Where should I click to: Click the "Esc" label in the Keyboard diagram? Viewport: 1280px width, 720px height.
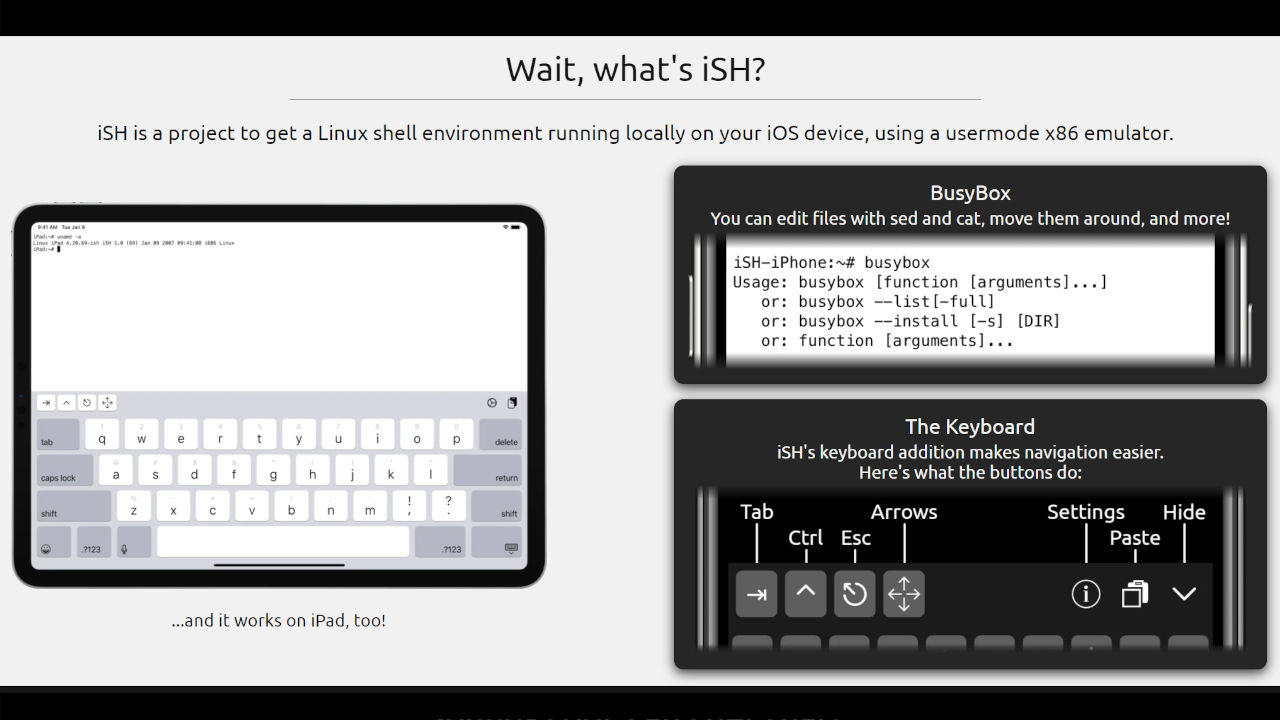(856, 538)
